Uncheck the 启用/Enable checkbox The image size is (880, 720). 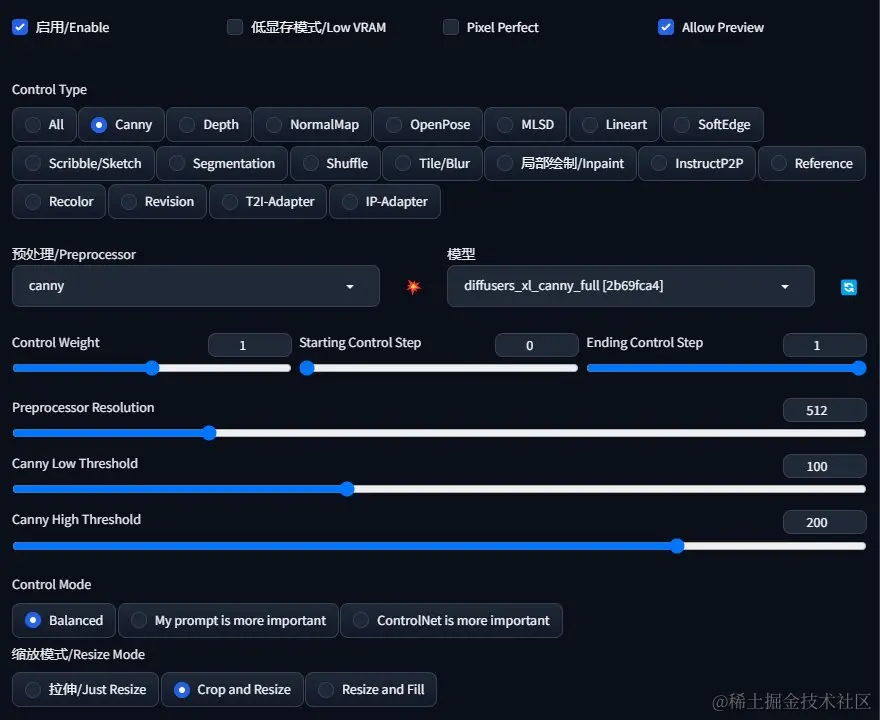tap(20, 27)
